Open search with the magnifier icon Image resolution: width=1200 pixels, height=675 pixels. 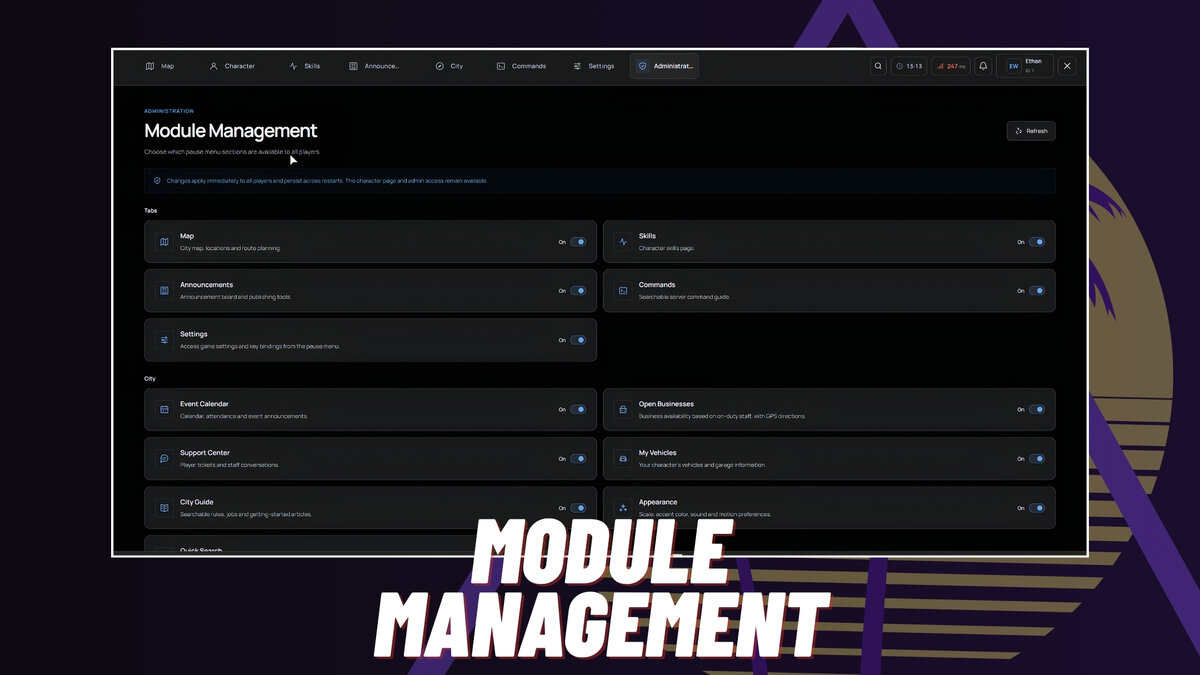click(x=878, y=66)
